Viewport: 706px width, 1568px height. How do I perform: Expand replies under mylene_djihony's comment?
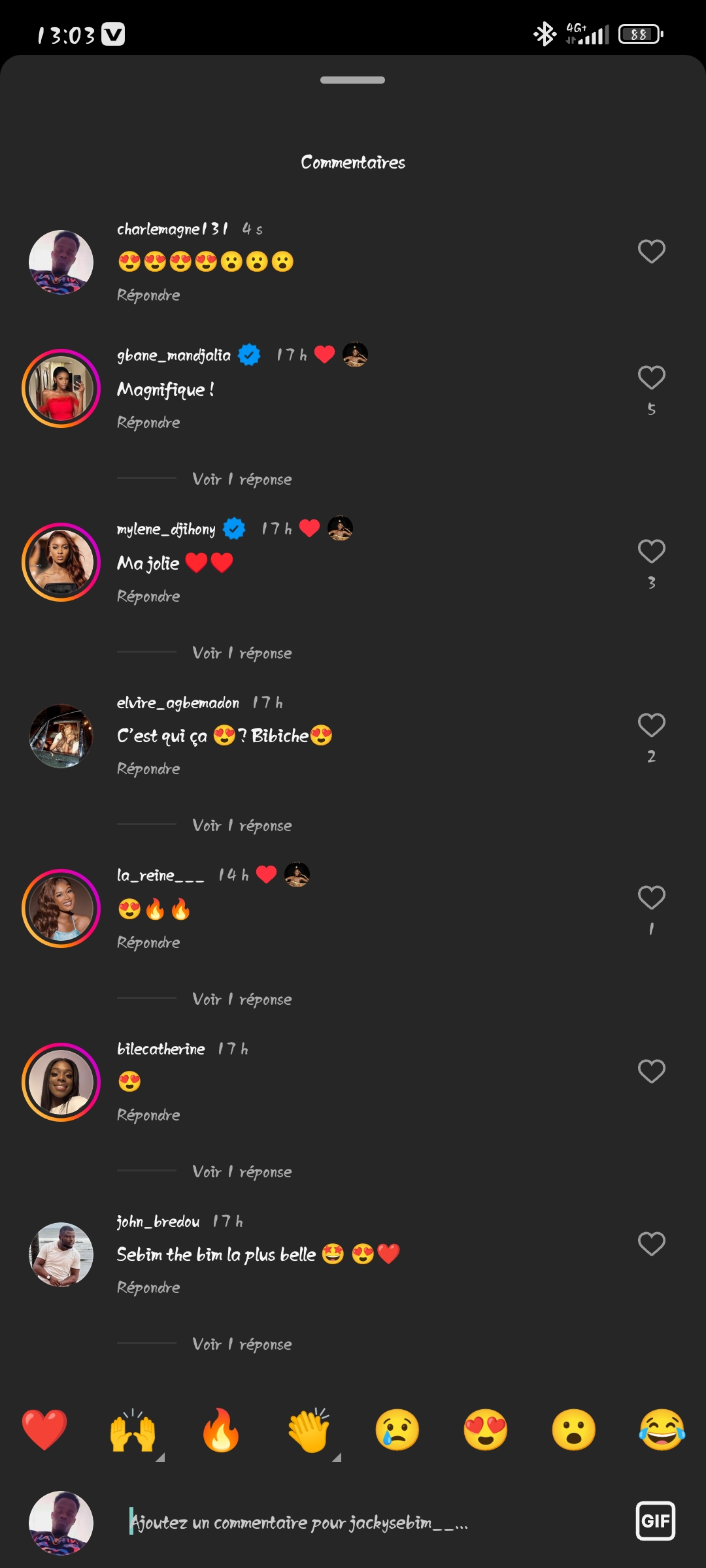[x=242, y=653]
